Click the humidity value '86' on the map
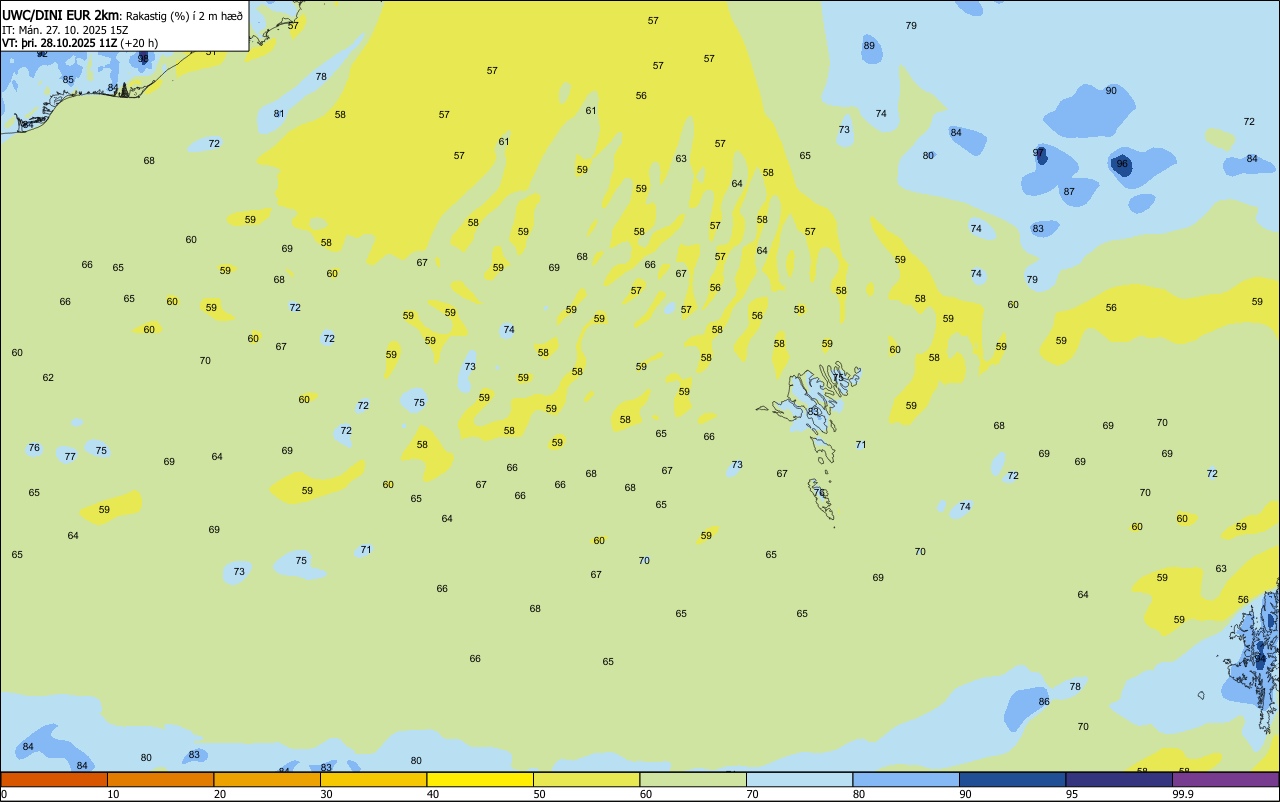This screenshot has width=1280, height=802. tap(1044, 702)
